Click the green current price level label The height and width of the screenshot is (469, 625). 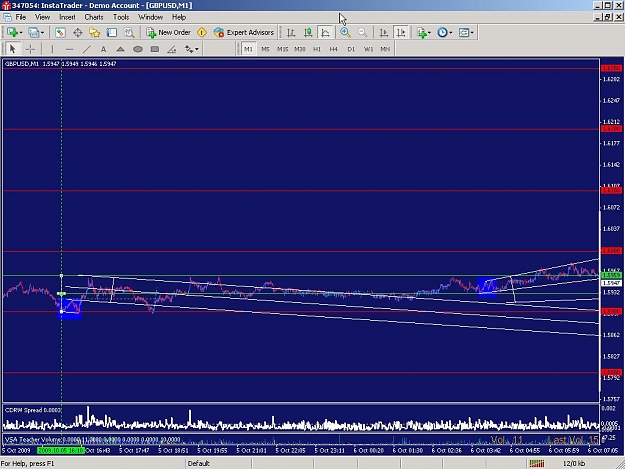611,275
